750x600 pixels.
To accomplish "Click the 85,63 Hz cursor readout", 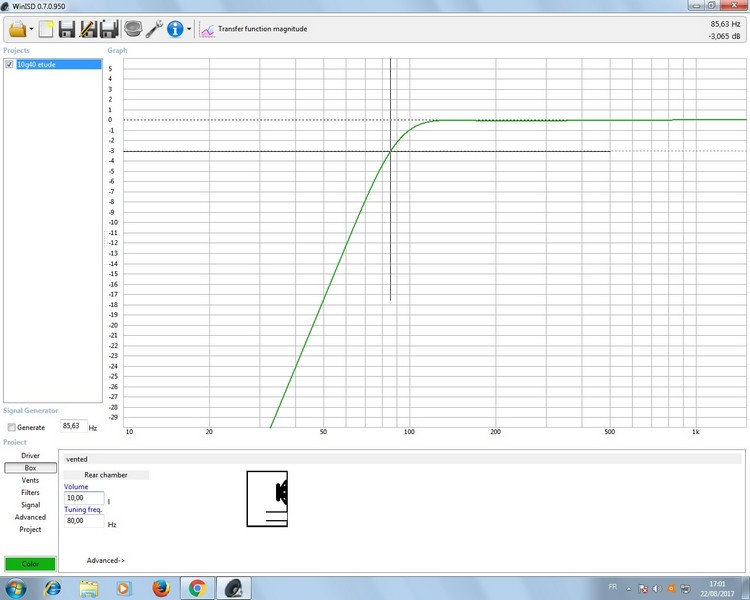I will coord(726,24).
